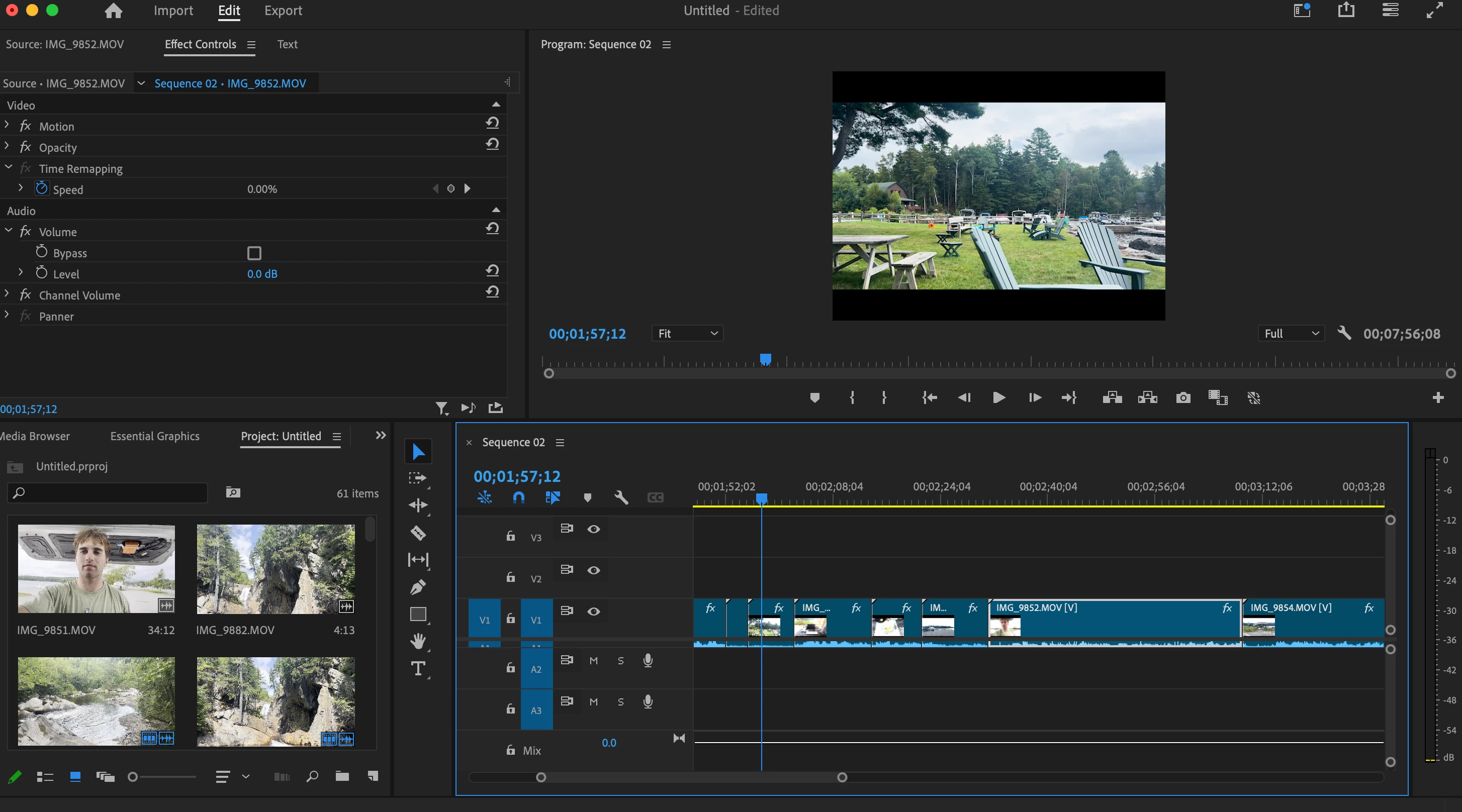Click the Export Frame camera icon
The image size is (1462, 812).
point(1183,397)
